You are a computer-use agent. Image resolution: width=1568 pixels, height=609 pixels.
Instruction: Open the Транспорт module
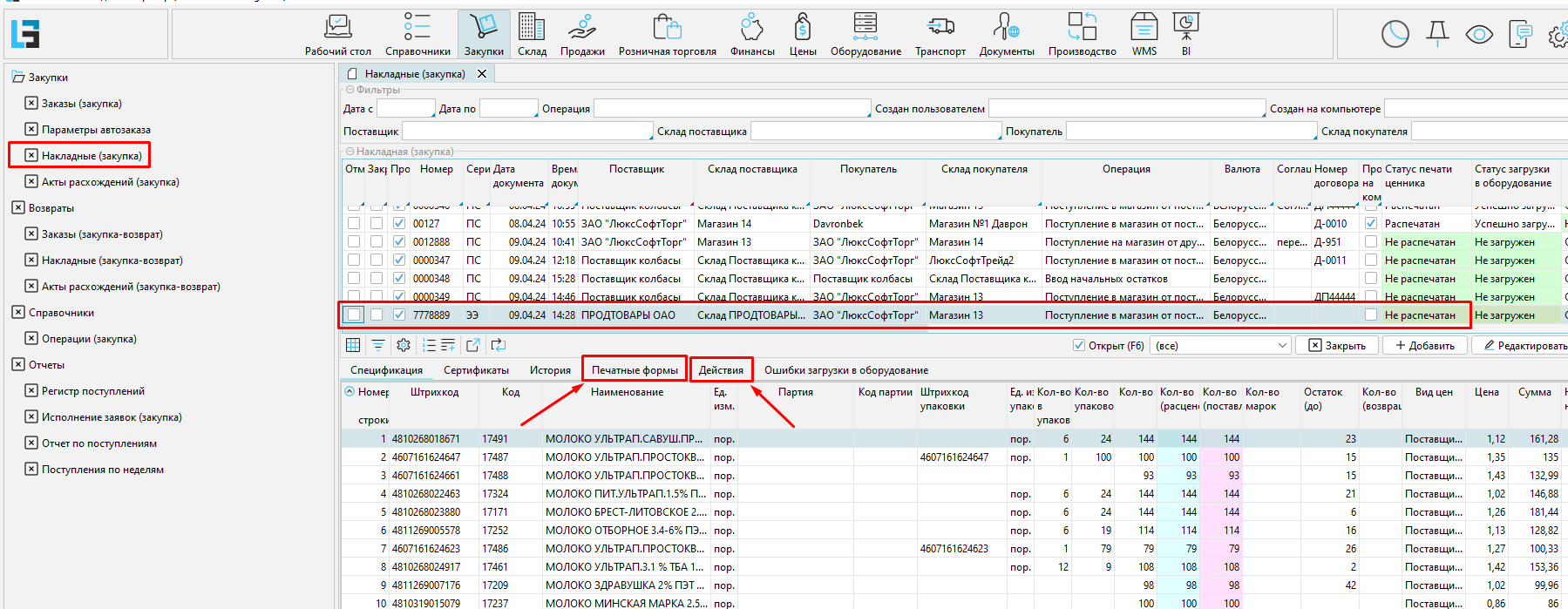point(940,35)
